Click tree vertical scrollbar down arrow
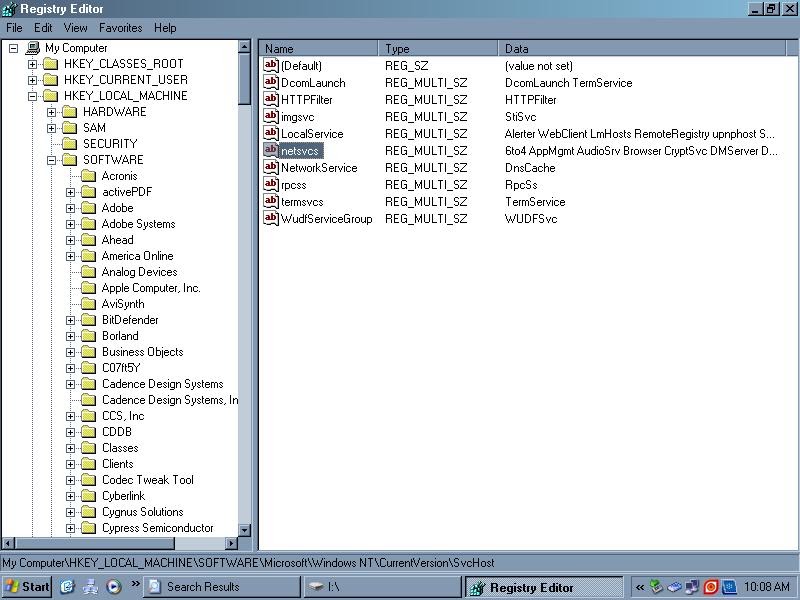The height and width of the screenshot is (600, 800). click(x=244, y=530)
